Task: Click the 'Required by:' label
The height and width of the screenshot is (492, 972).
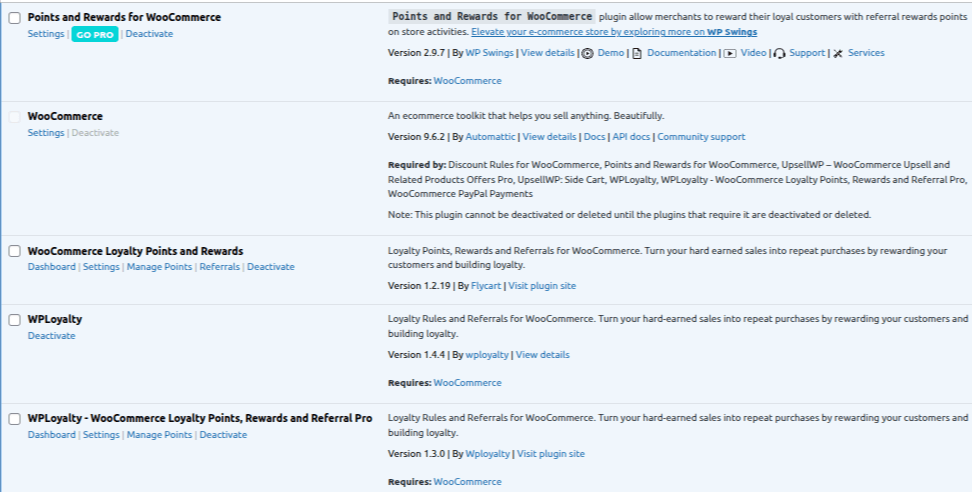Action: click(417, 165)
